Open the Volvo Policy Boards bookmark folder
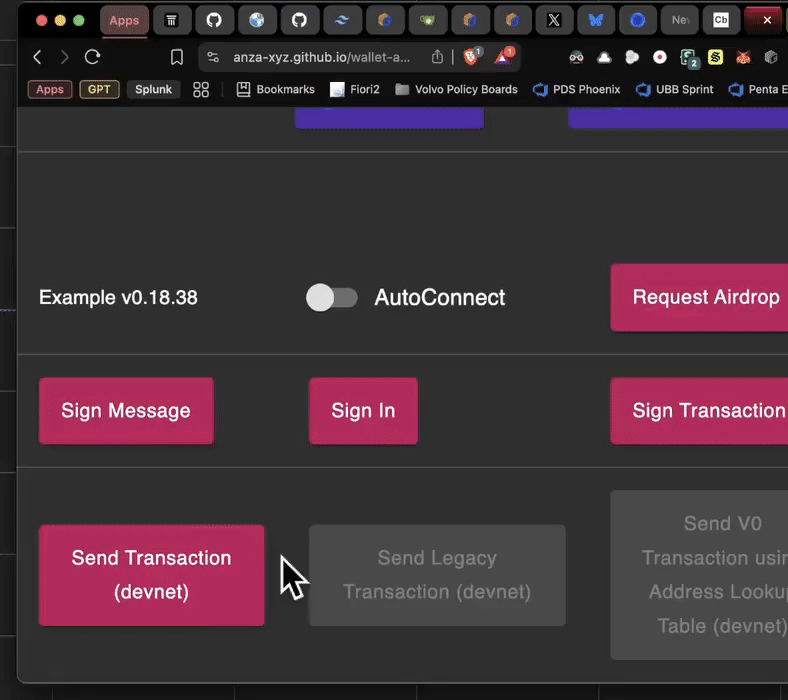The width and height of the screenshot is (788, 700). tap(456, 89)
